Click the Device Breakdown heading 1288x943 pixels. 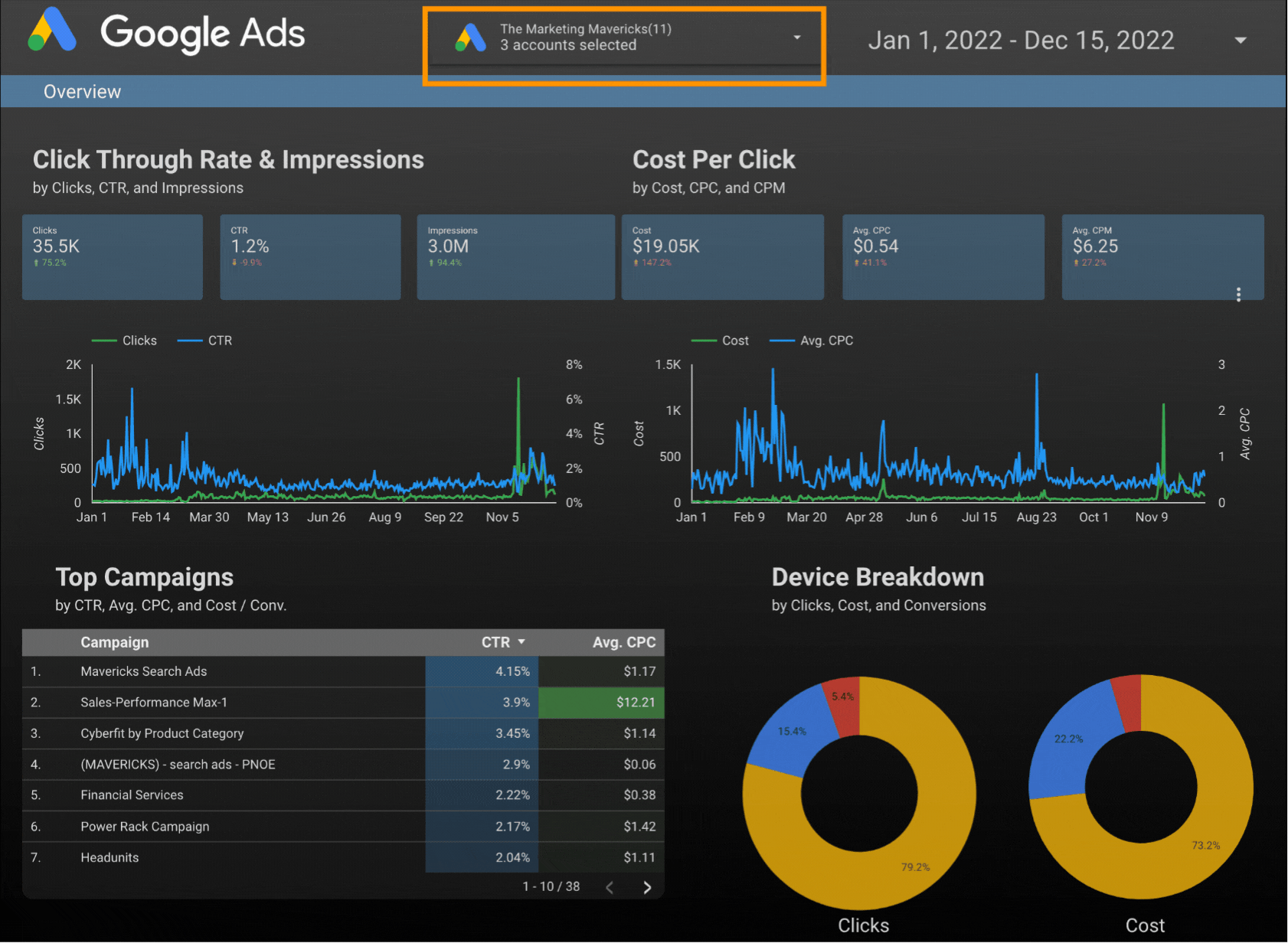[878, 577]
